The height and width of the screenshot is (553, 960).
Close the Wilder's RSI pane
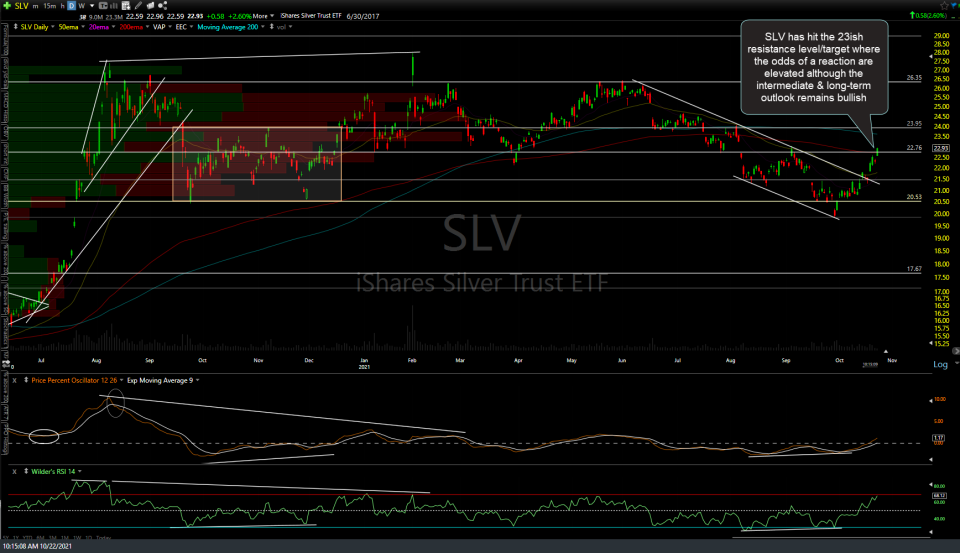15,472
